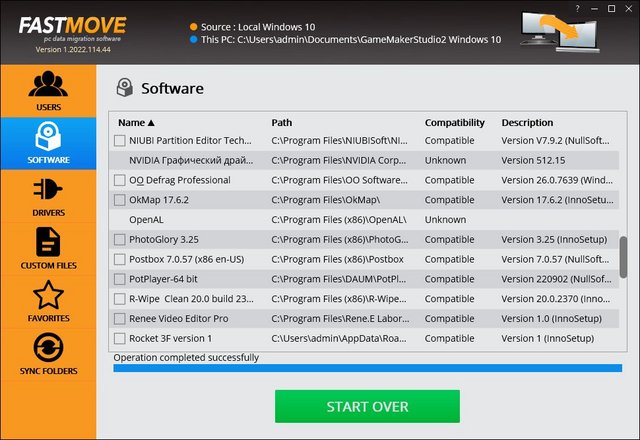Click NVIDIA's Unknown compatibility cell
640x440 pixels.
click(445, 160)
